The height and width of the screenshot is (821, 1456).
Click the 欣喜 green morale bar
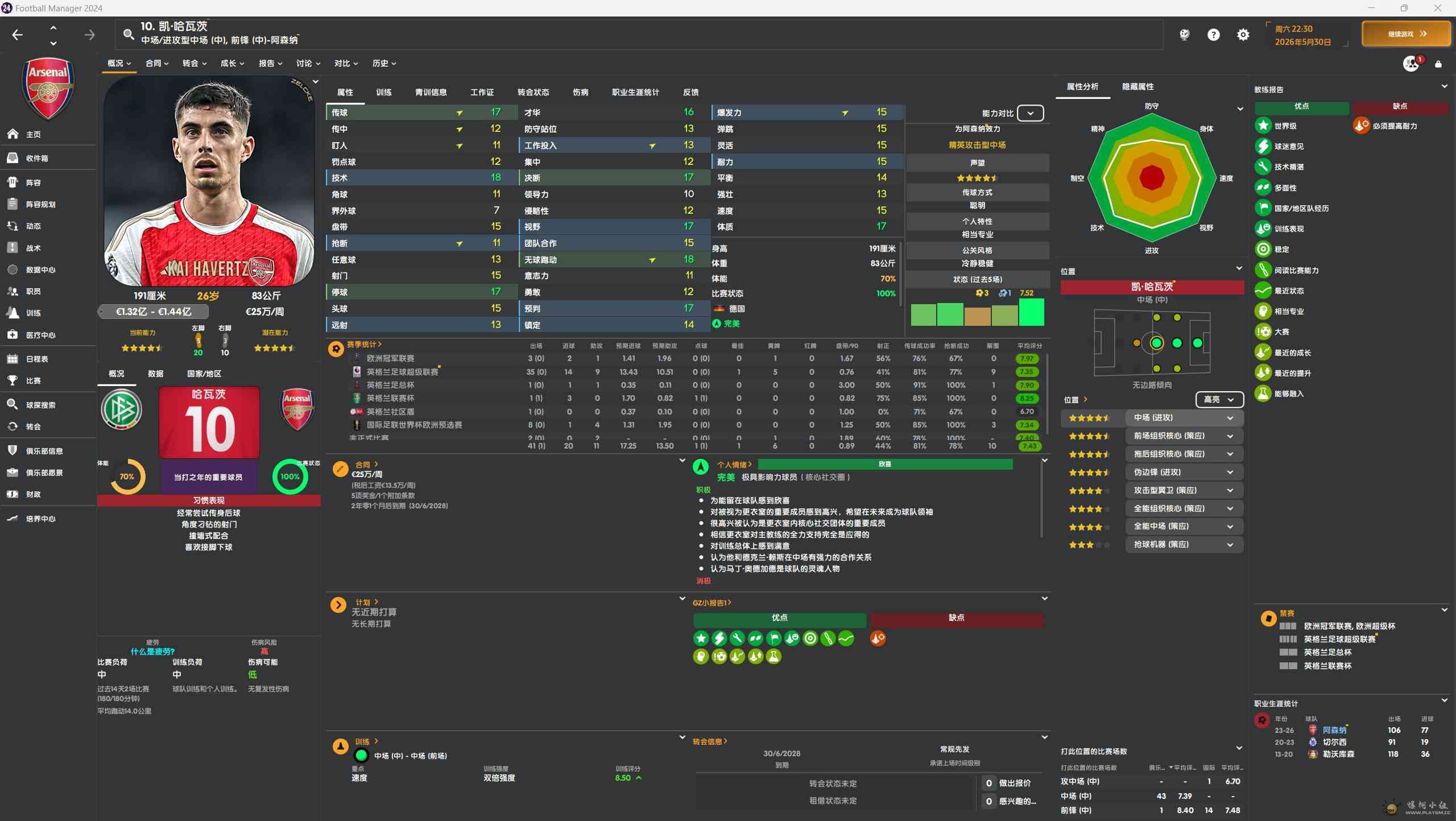884,464
